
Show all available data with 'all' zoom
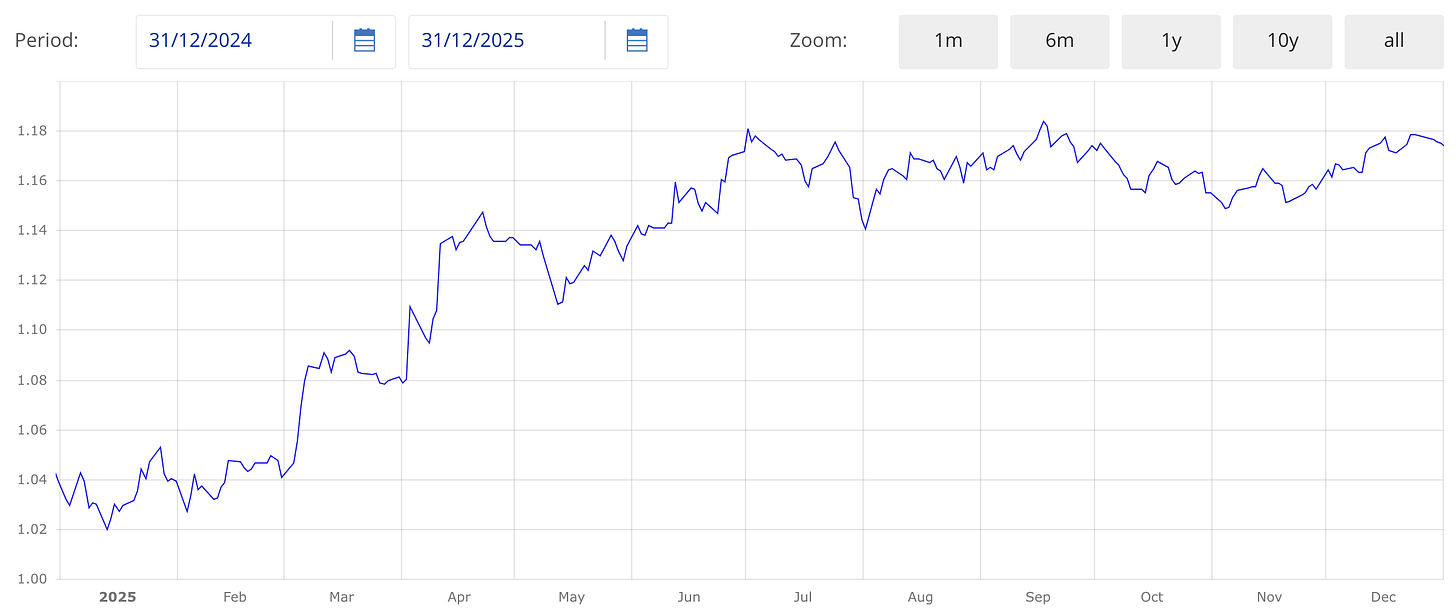pos(1394,41)
